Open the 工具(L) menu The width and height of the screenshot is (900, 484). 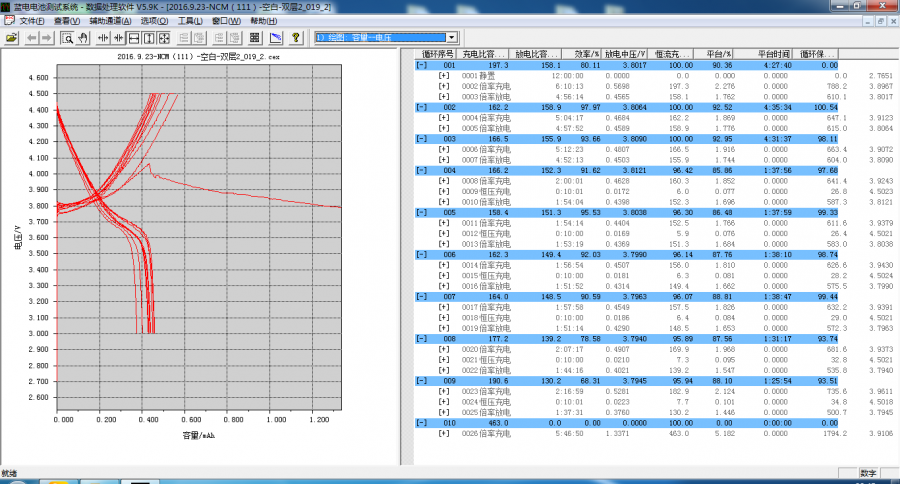click(x=189, y=21)
